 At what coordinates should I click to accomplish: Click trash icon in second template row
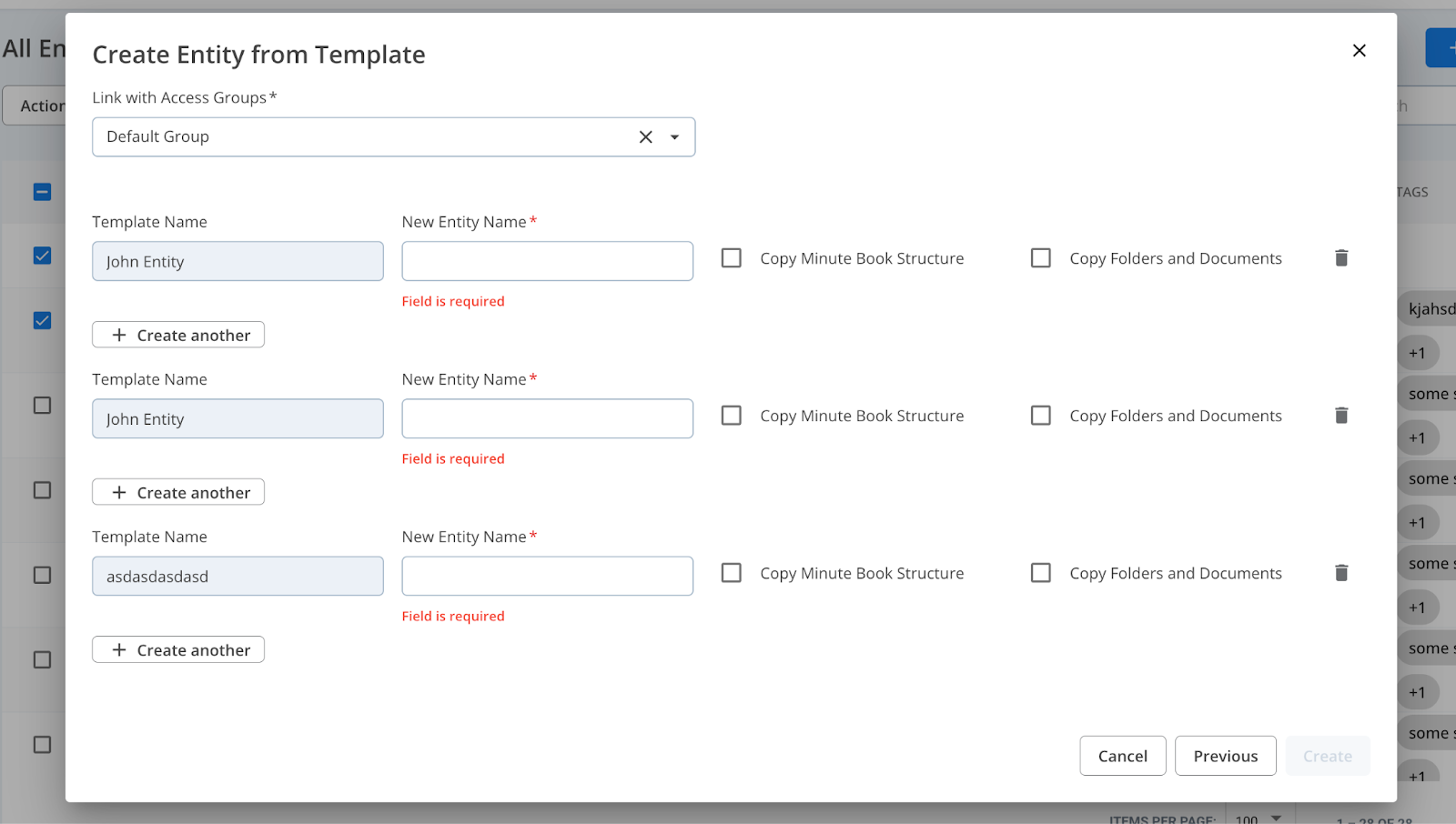point(1340,416)
